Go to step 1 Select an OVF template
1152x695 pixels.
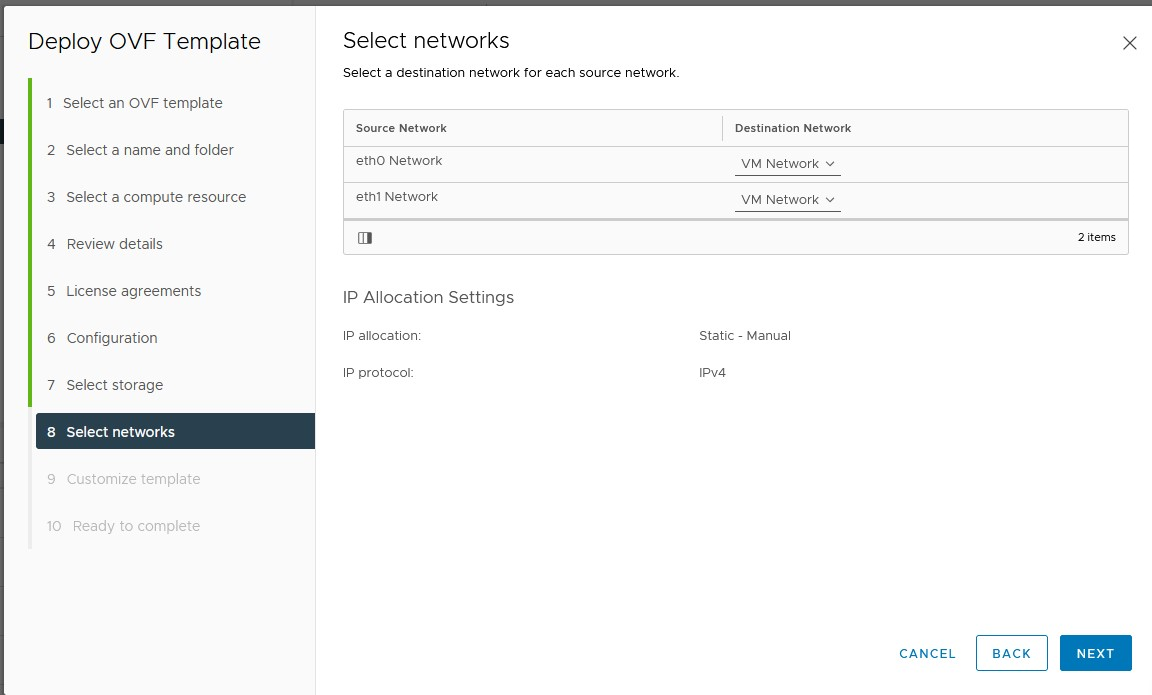pos(143,103)
